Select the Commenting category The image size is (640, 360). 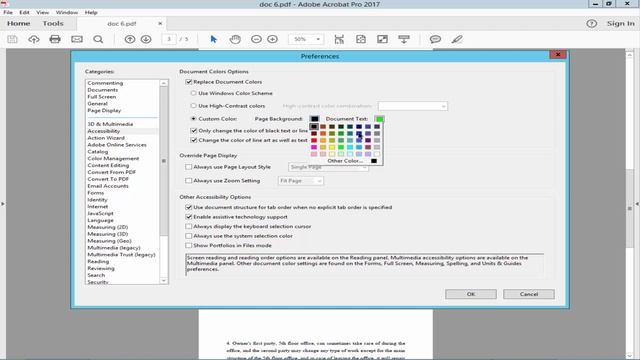(105, 83)
